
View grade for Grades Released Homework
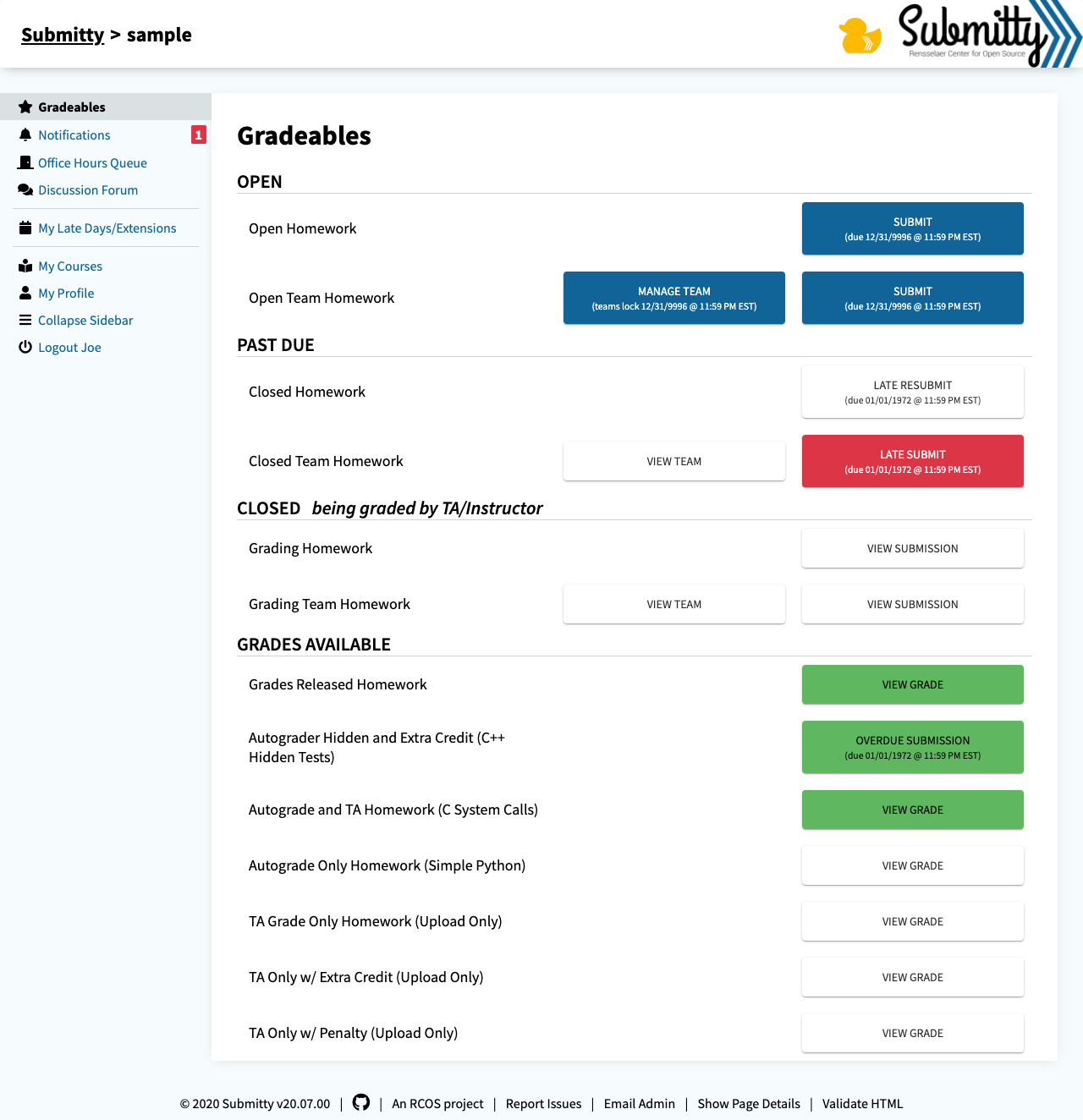pyautogui.click(x=913, y=684)
